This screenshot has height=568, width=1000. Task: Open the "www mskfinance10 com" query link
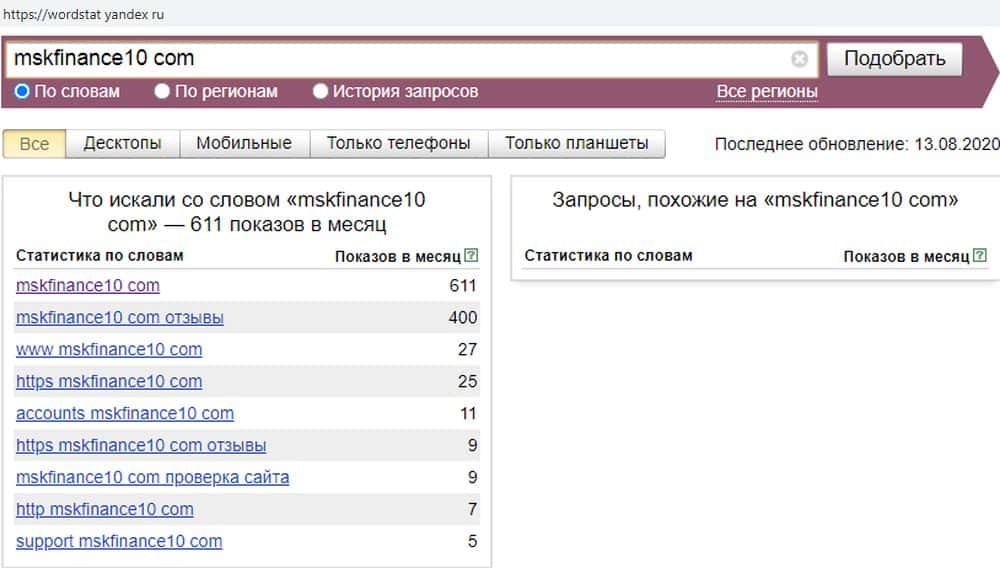coord(109,350)
